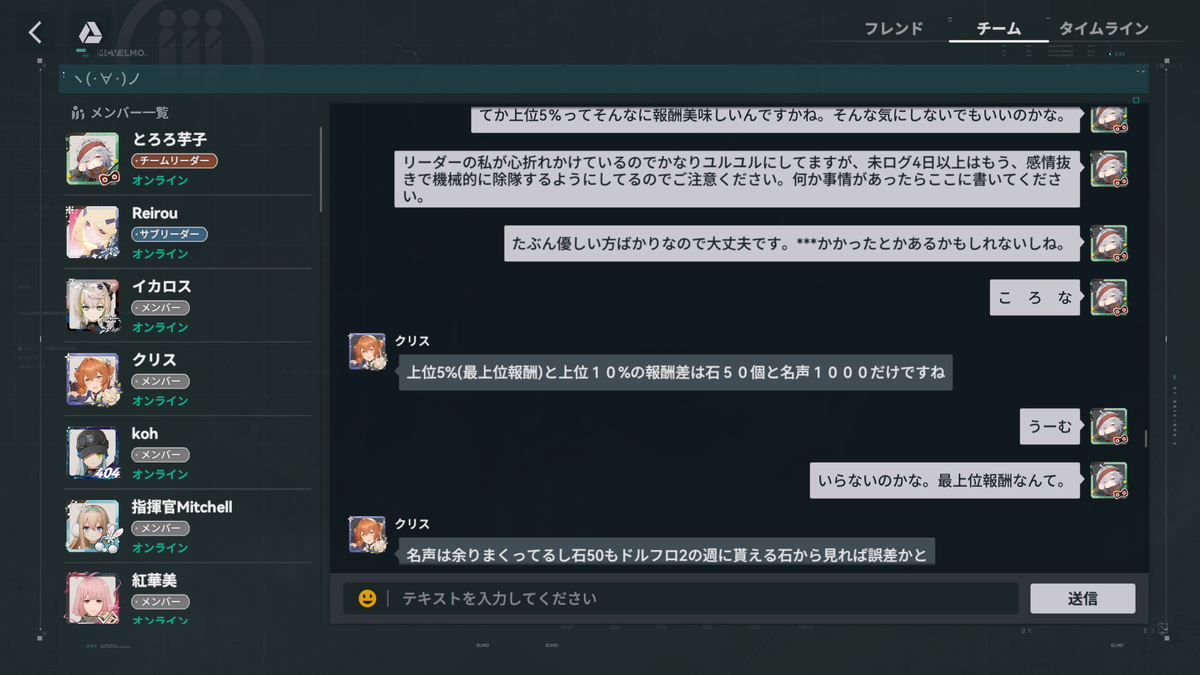This screenshot has width=1200, height=675.
Task: Open the とろろ芋子 leader avatar
Action: [93, 159]
